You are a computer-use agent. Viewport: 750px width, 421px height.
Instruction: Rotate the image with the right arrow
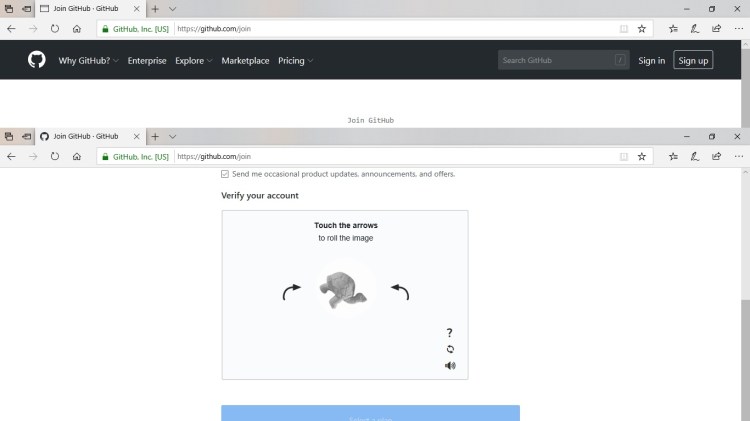[400, 292]
